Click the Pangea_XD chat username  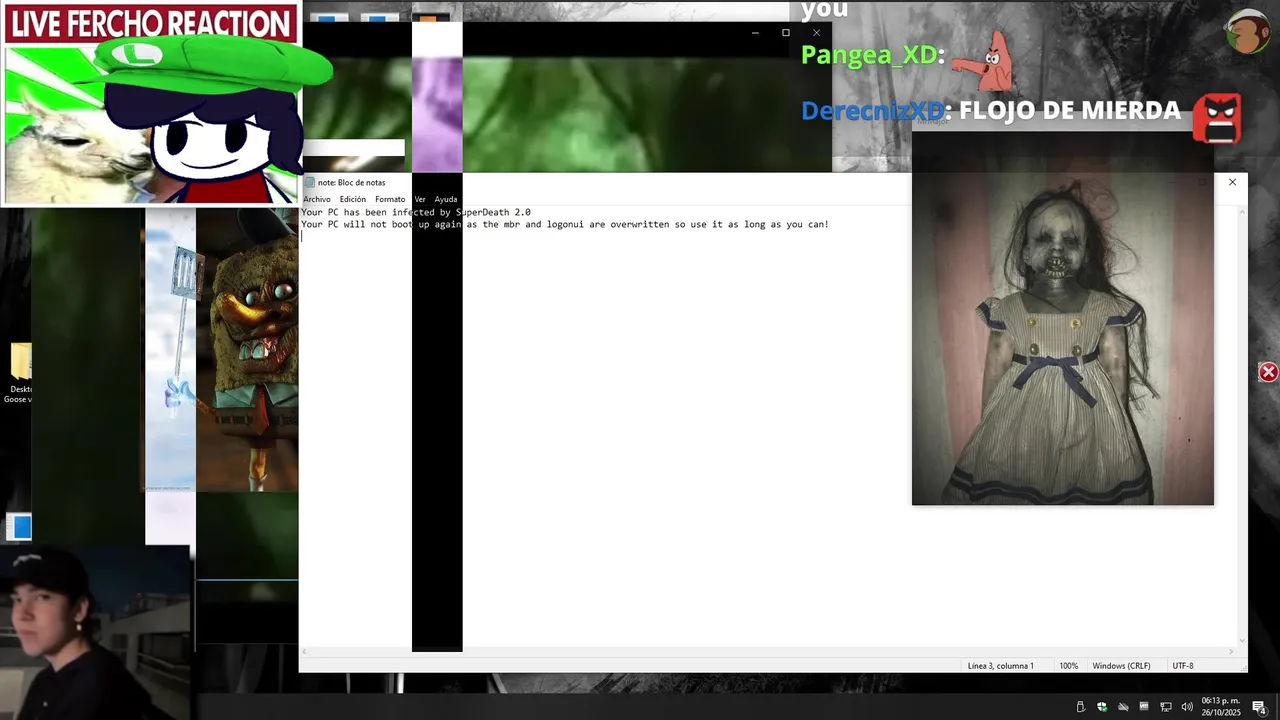point(869,55)
